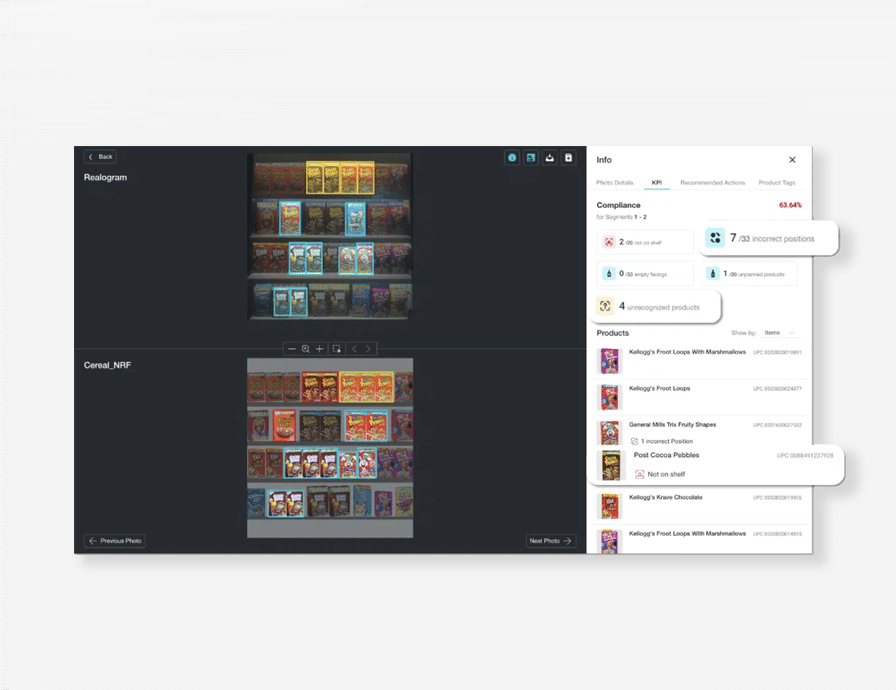
Task: Click the Cereal_NRF planogram image
Action: [330, 448]
